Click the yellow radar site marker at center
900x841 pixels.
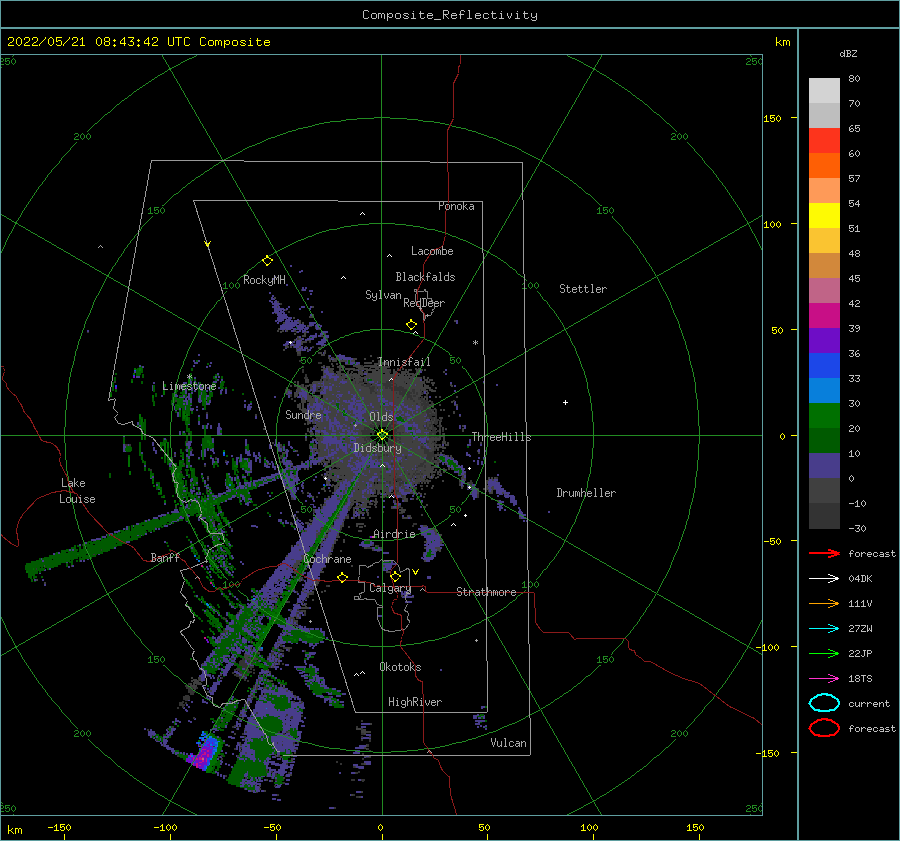click(x=382, y=435)
